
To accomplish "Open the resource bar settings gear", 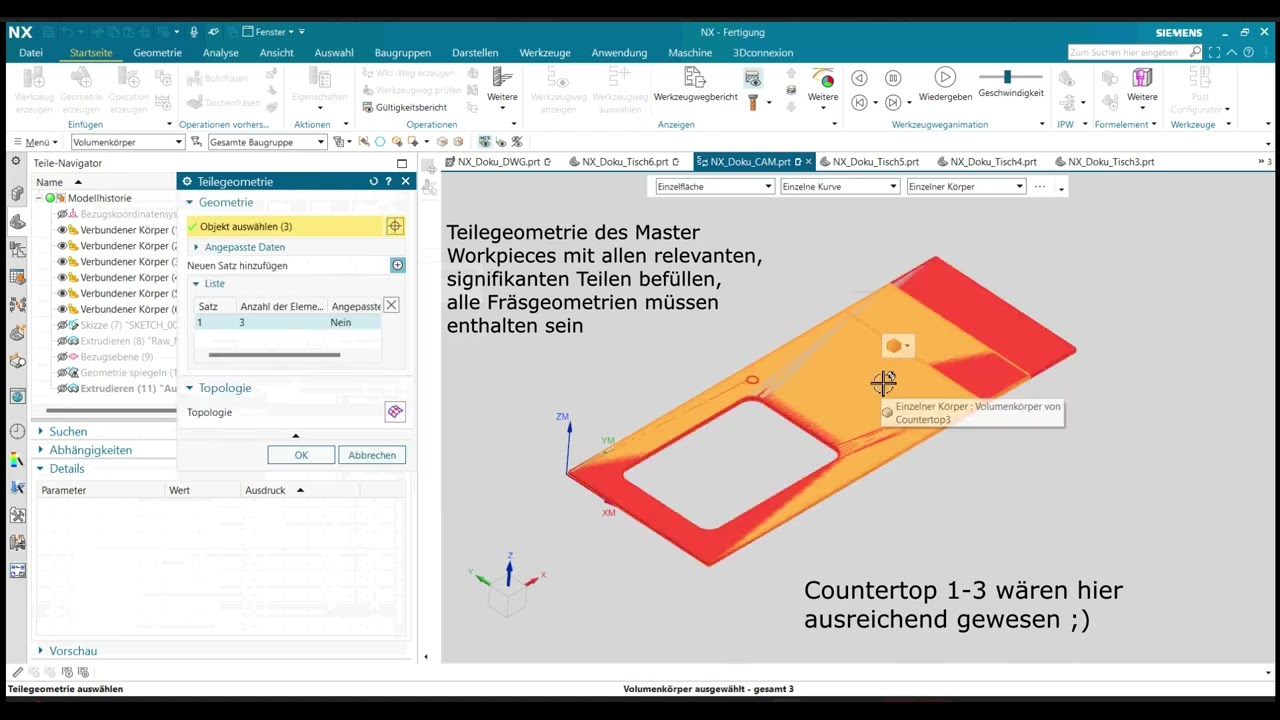I will (x=16, y=161).
